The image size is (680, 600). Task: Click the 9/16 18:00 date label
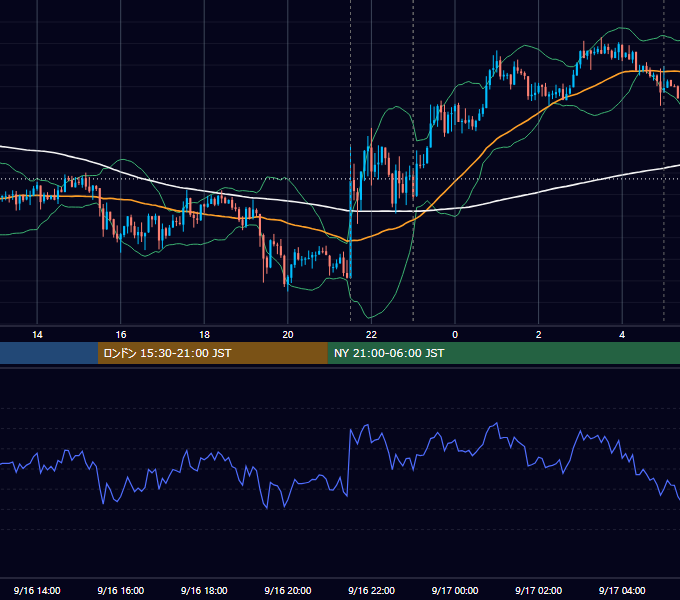[204, 590]
